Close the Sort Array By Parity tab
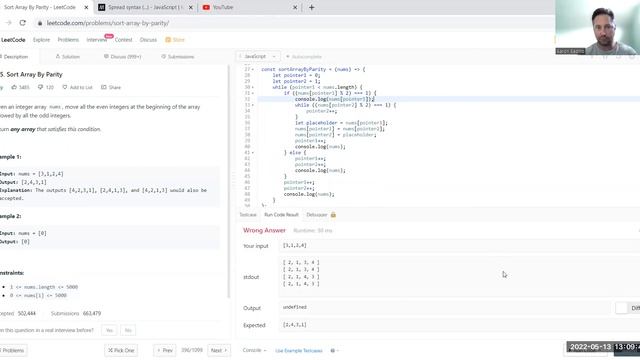 point(86,7)
